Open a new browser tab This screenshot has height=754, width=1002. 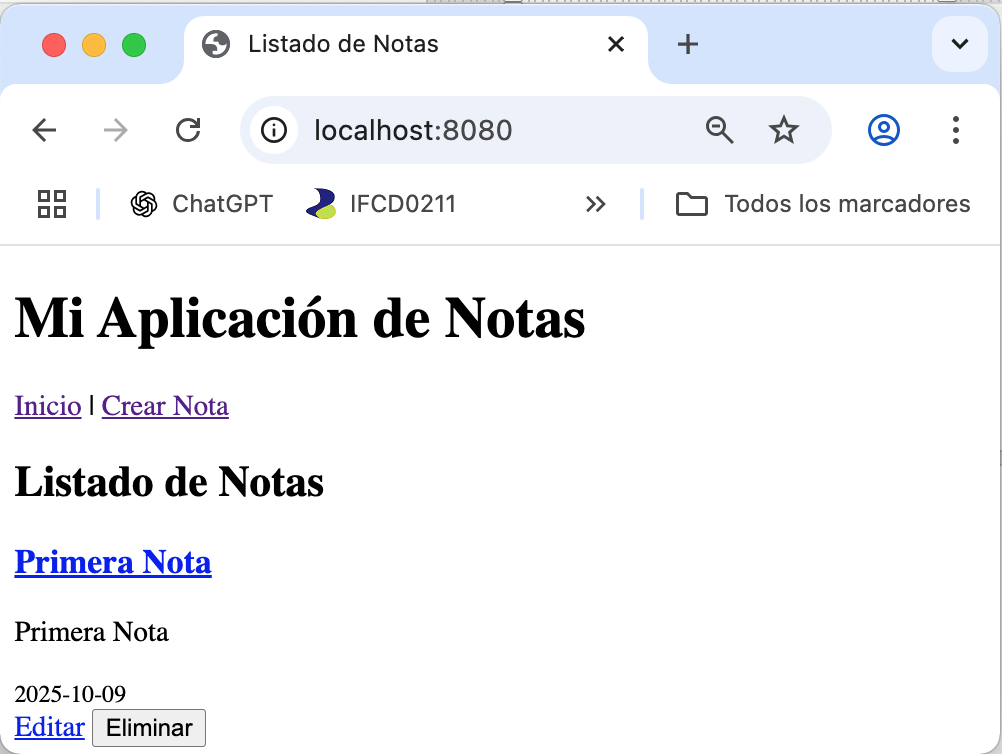pyautogui.click(x=688, y=44)
